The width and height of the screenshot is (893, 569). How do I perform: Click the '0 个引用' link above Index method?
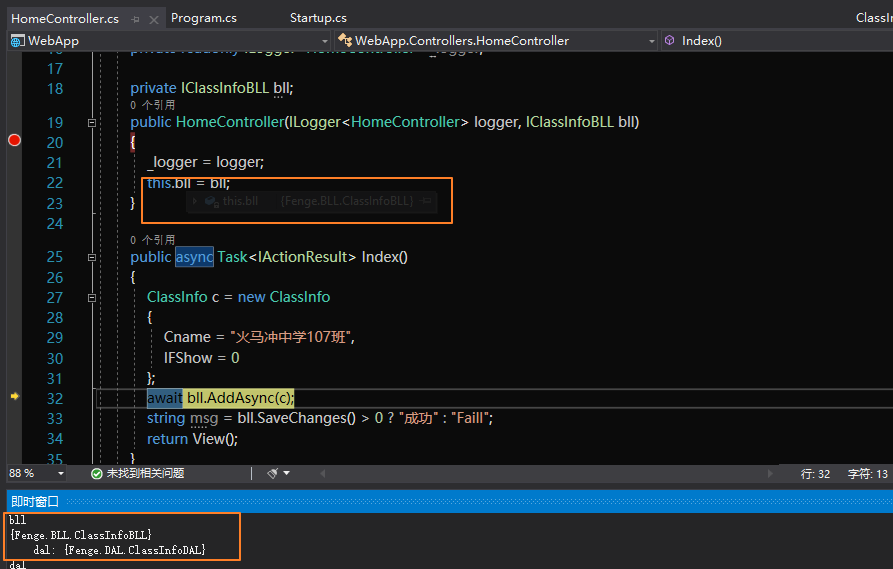(152, 240)
